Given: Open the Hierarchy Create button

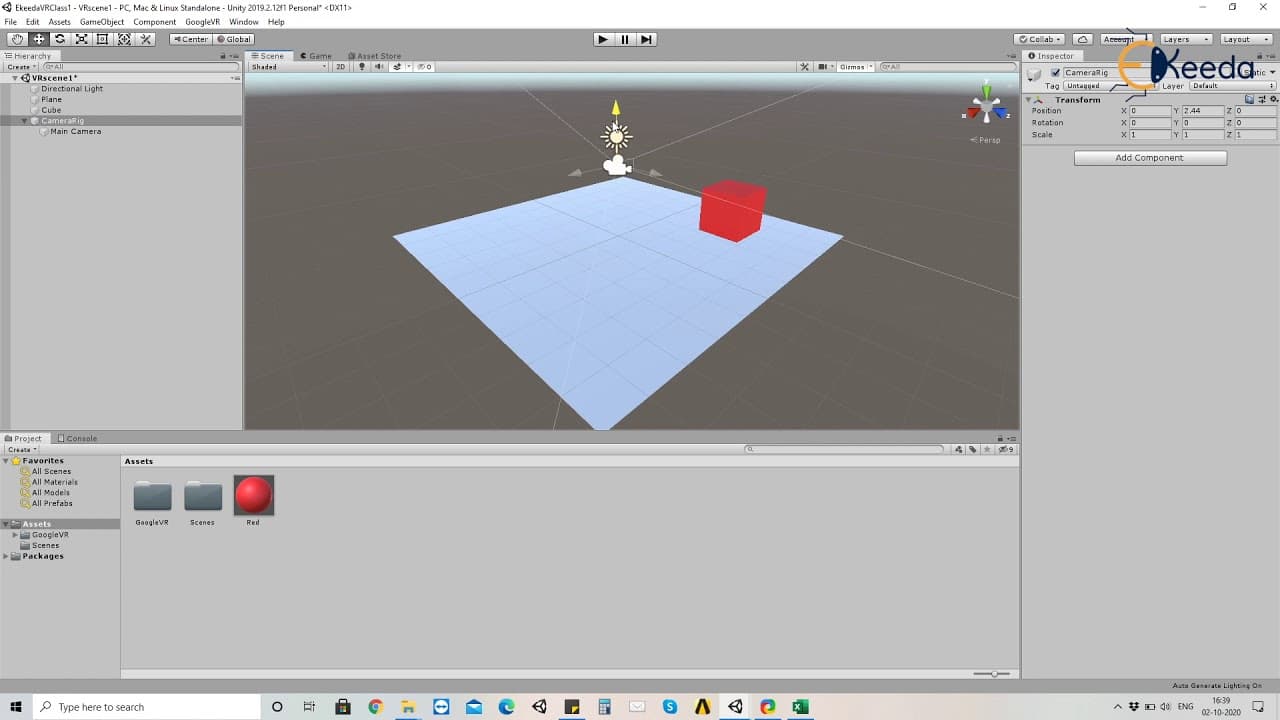Looking at the screenshot, I should pyautogui.click(x=20, y=67).
